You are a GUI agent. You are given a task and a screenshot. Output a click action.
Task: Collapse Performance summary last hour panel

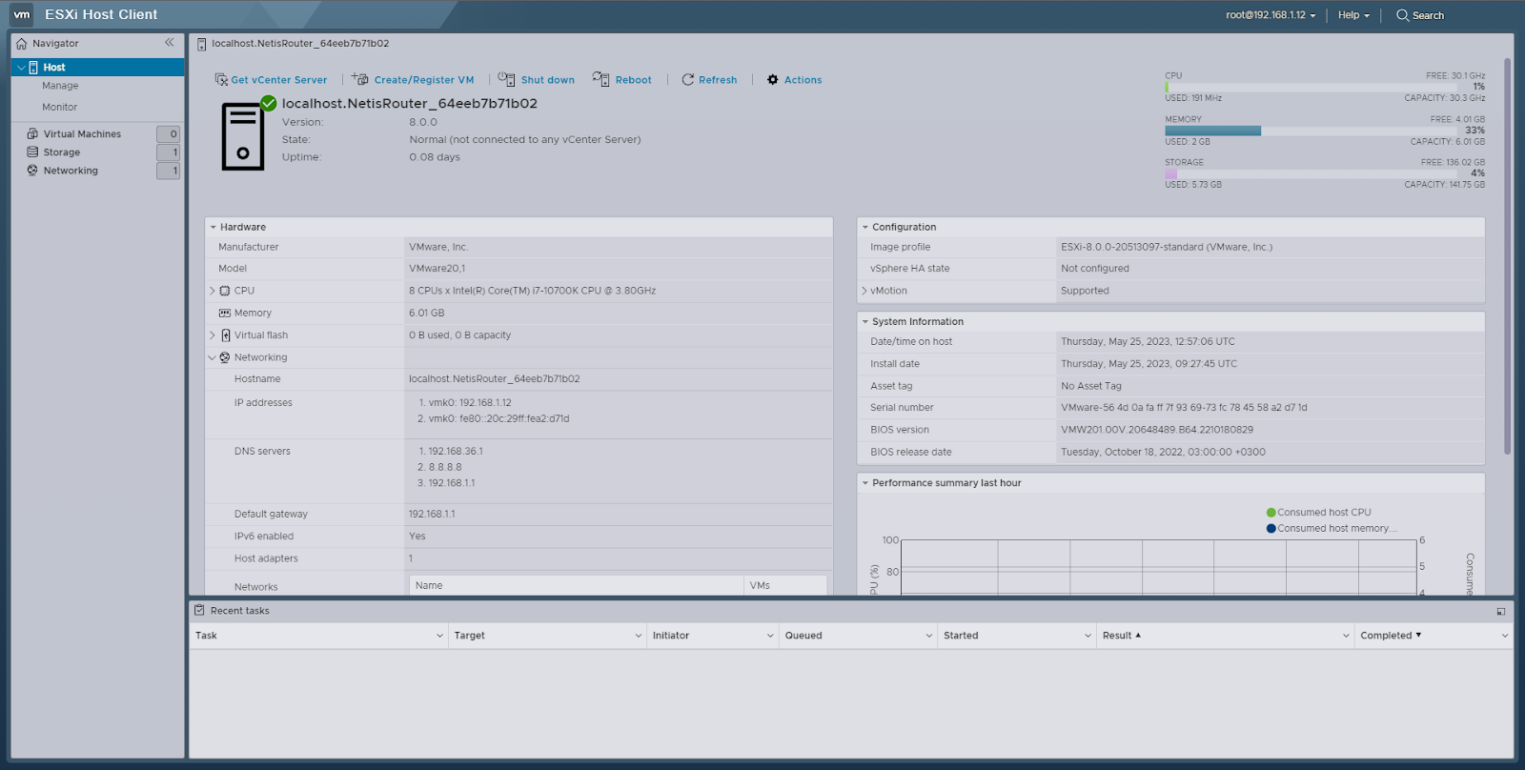865,483
